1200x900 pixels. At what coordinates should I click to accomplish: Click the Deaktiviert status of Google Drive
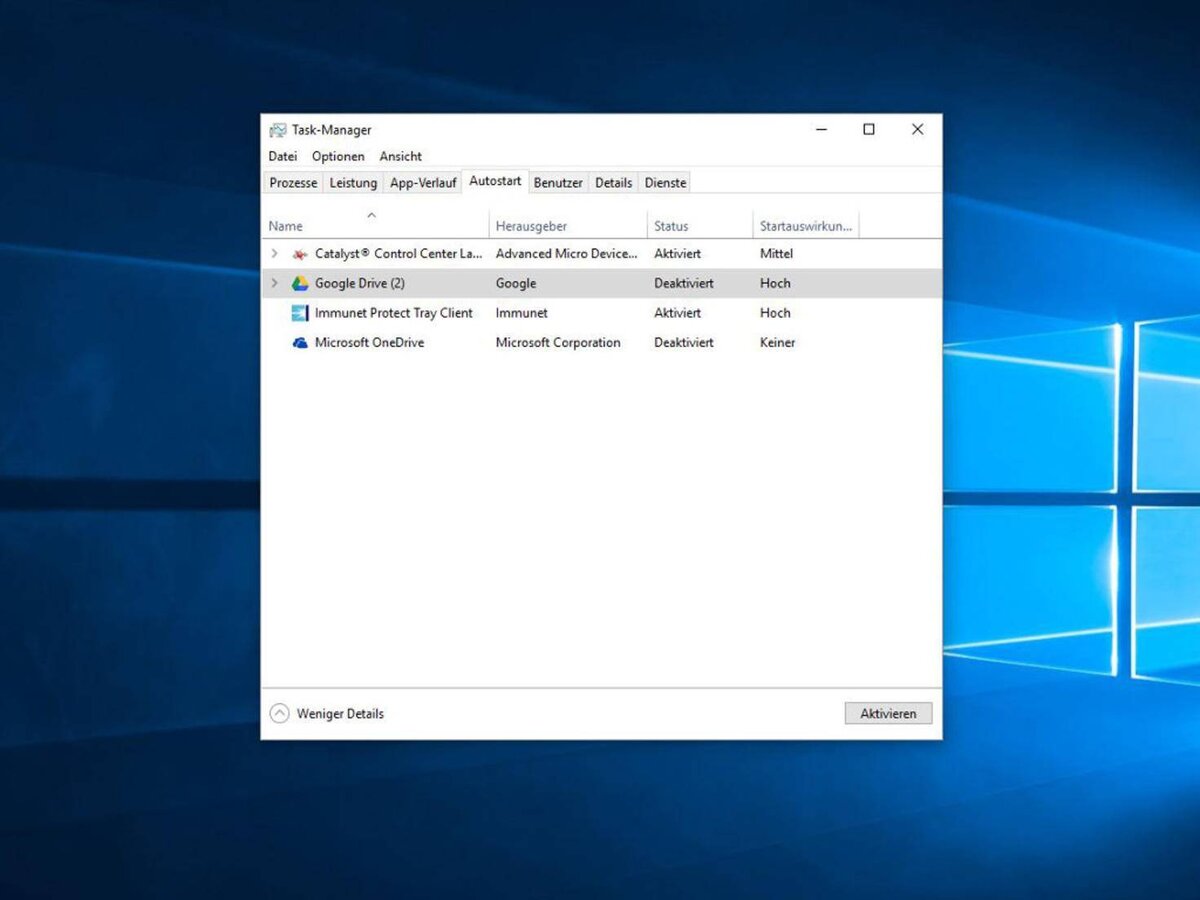pyautogui.click(x=684, y=284)
